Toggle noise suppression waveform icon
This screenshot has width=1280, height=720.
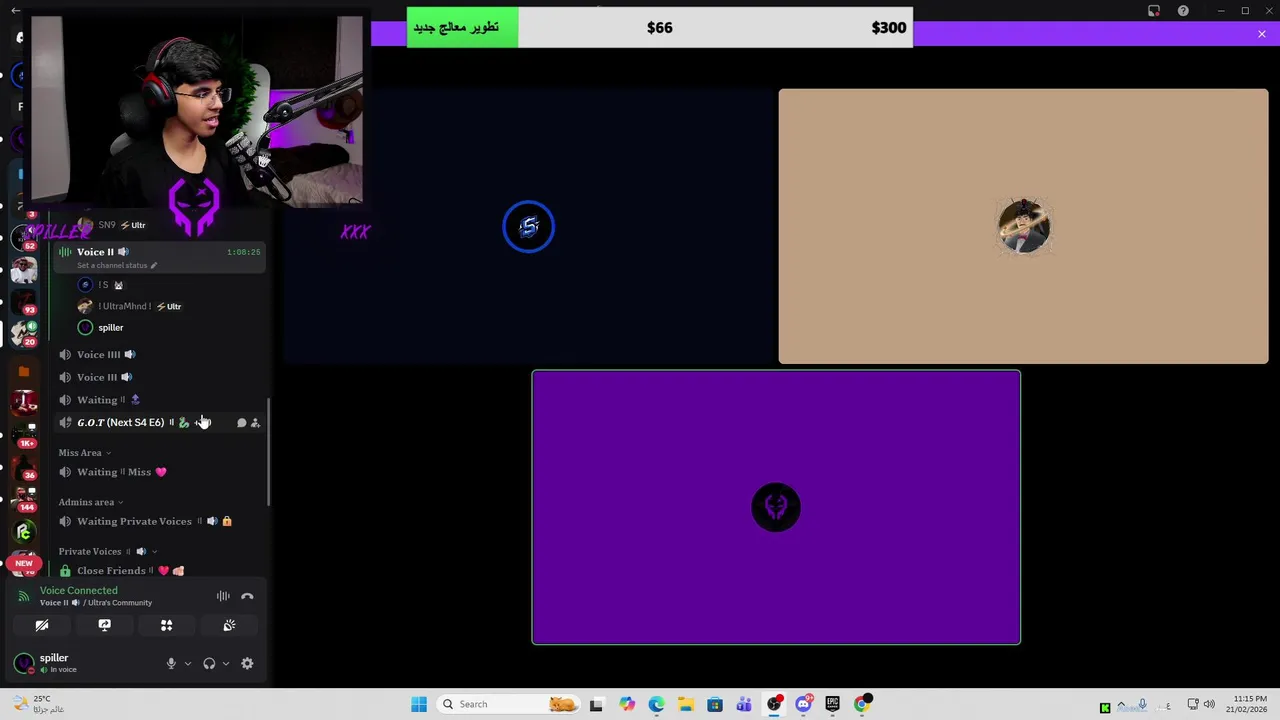coord(223,596)
